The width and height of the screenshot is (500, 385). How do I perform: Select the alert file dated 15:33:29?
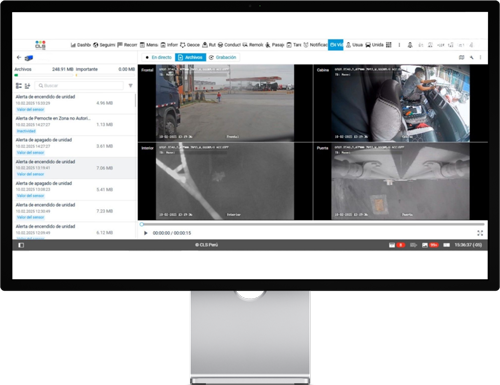(74, 103)
